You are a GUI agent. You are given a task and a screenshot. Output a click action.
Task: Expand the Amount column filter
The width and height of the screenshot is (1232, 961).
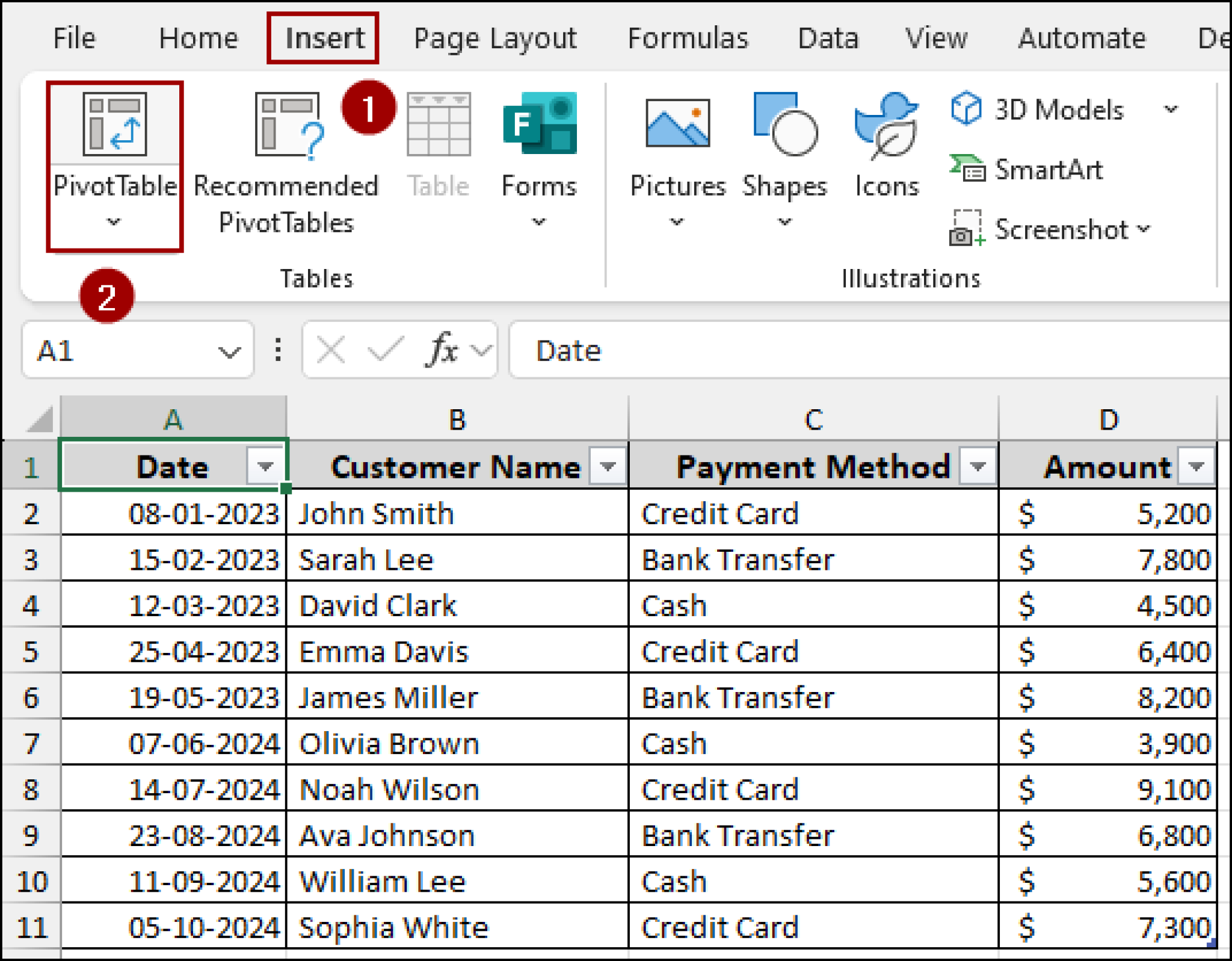coord(1195,466)
